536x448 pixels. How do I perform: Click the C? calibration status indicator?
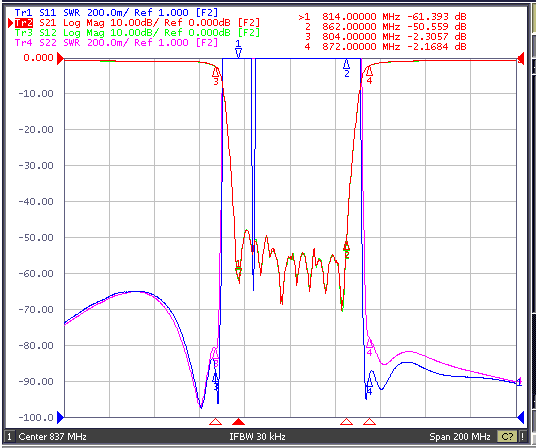507,437
